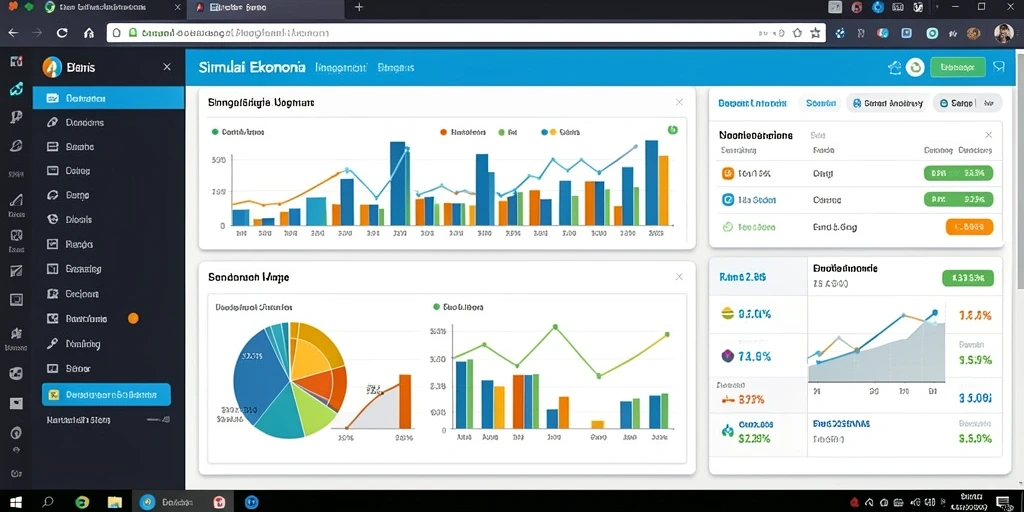Select the highlighted first item in the sidebar menu

108,98
